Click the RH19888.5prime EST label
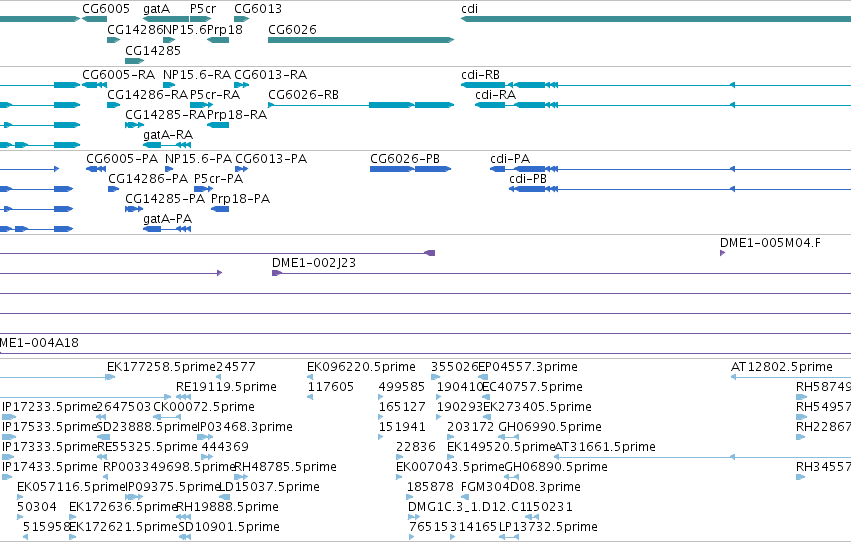The image size is (851, 542). pyautogui.click(x=227, y=507)
